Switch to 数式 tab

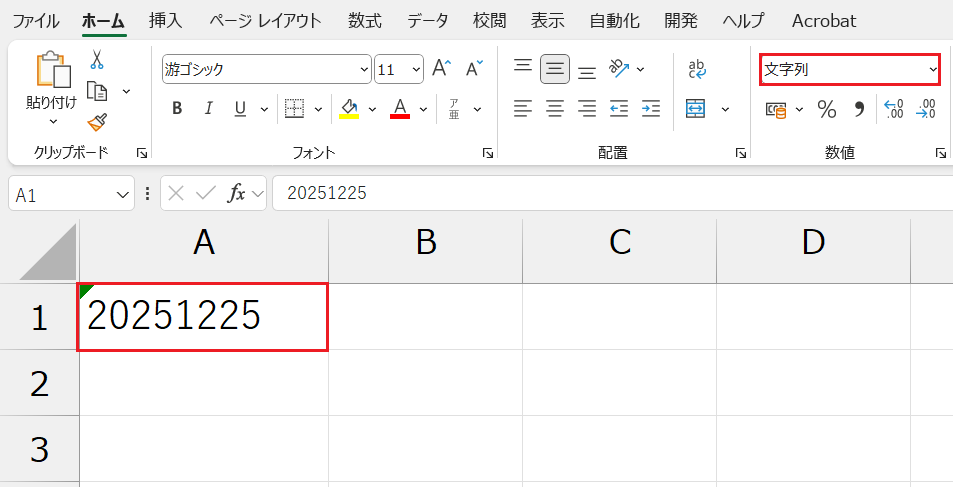pos(365,21)
